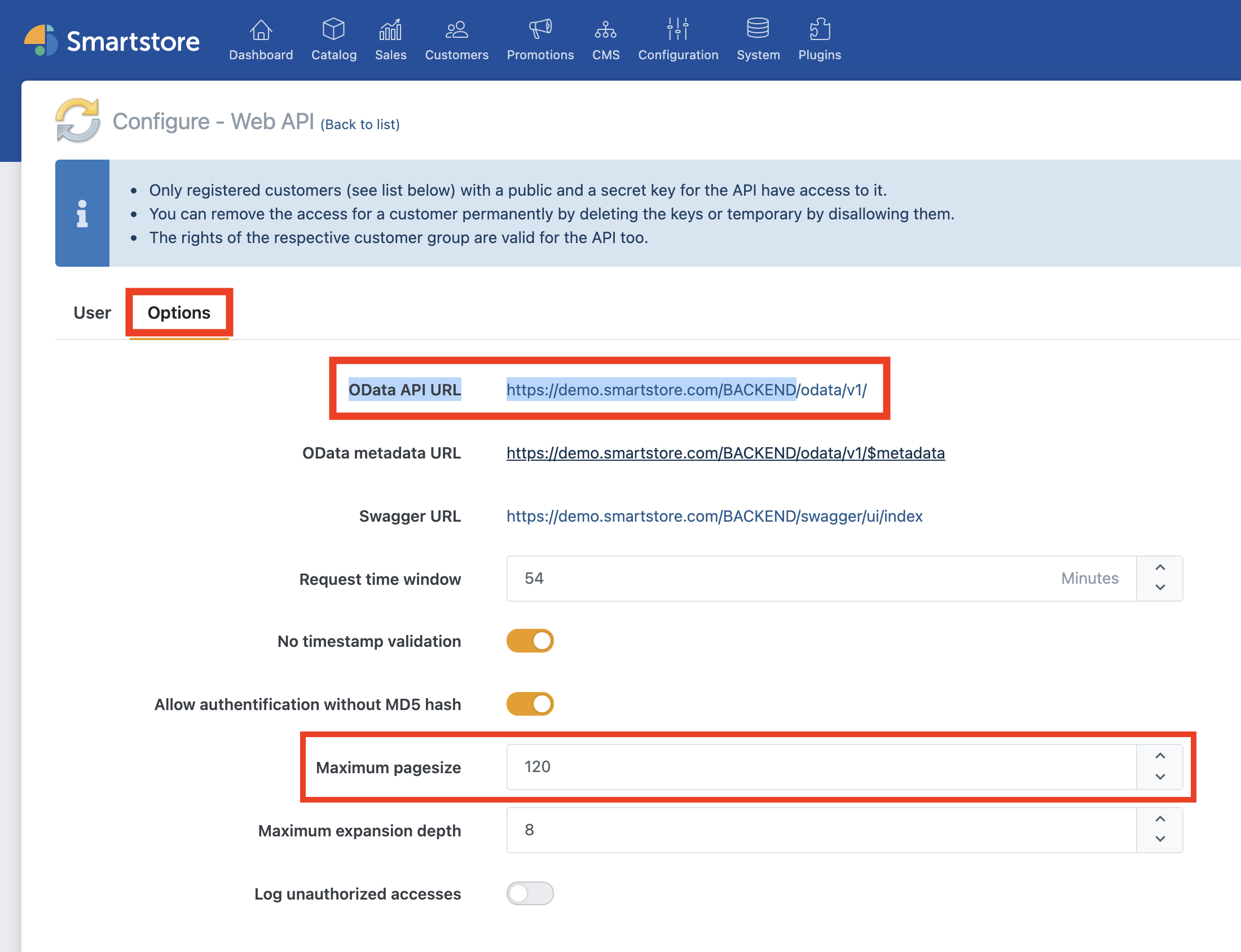Click the Request time window label

point(380,579)
